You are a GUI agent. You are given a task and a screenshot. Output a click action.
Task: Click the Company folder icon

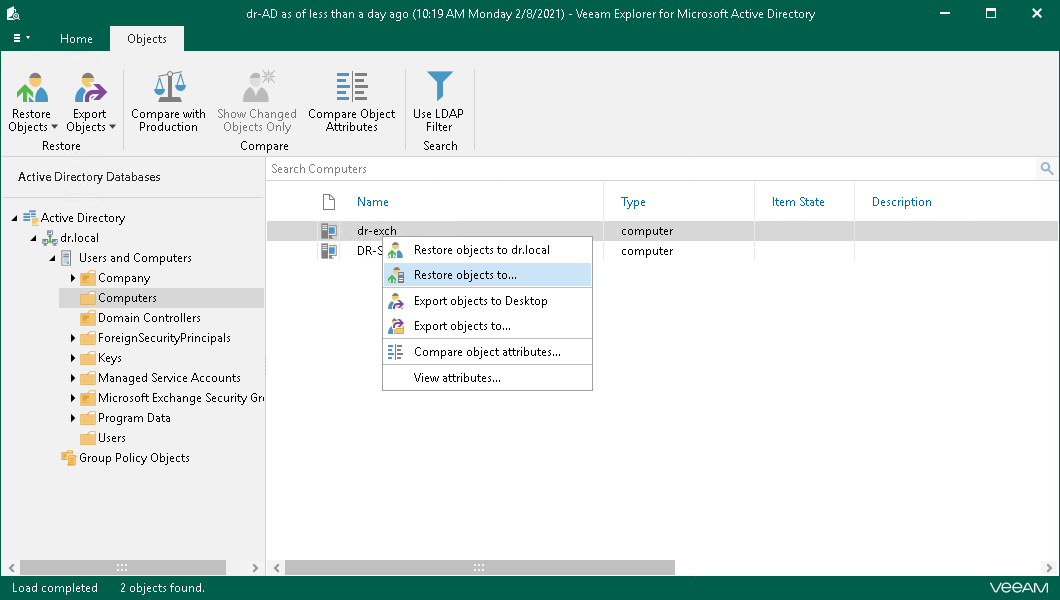click(88, 278)
